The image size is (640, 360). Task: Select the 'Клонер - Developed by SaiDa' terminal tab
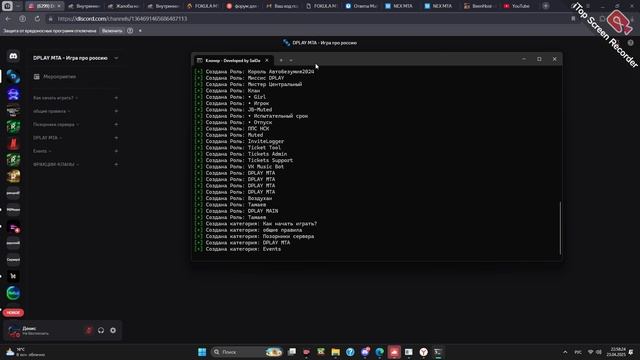233,60
